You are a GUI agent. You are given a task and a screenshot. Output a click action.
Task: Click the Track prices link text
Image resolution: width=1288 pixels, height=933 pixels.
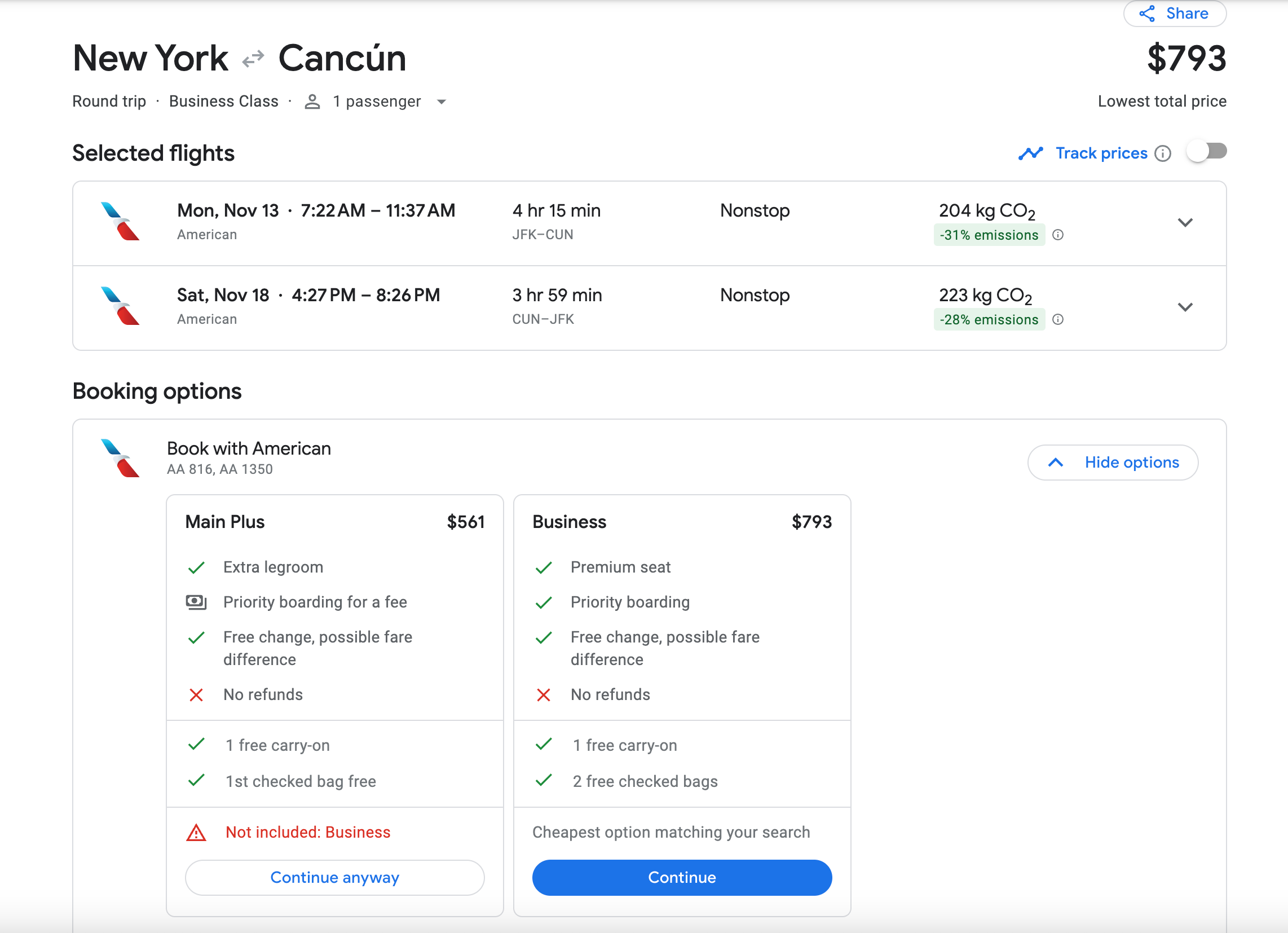pyautogui.click(x=1101, y=153)
